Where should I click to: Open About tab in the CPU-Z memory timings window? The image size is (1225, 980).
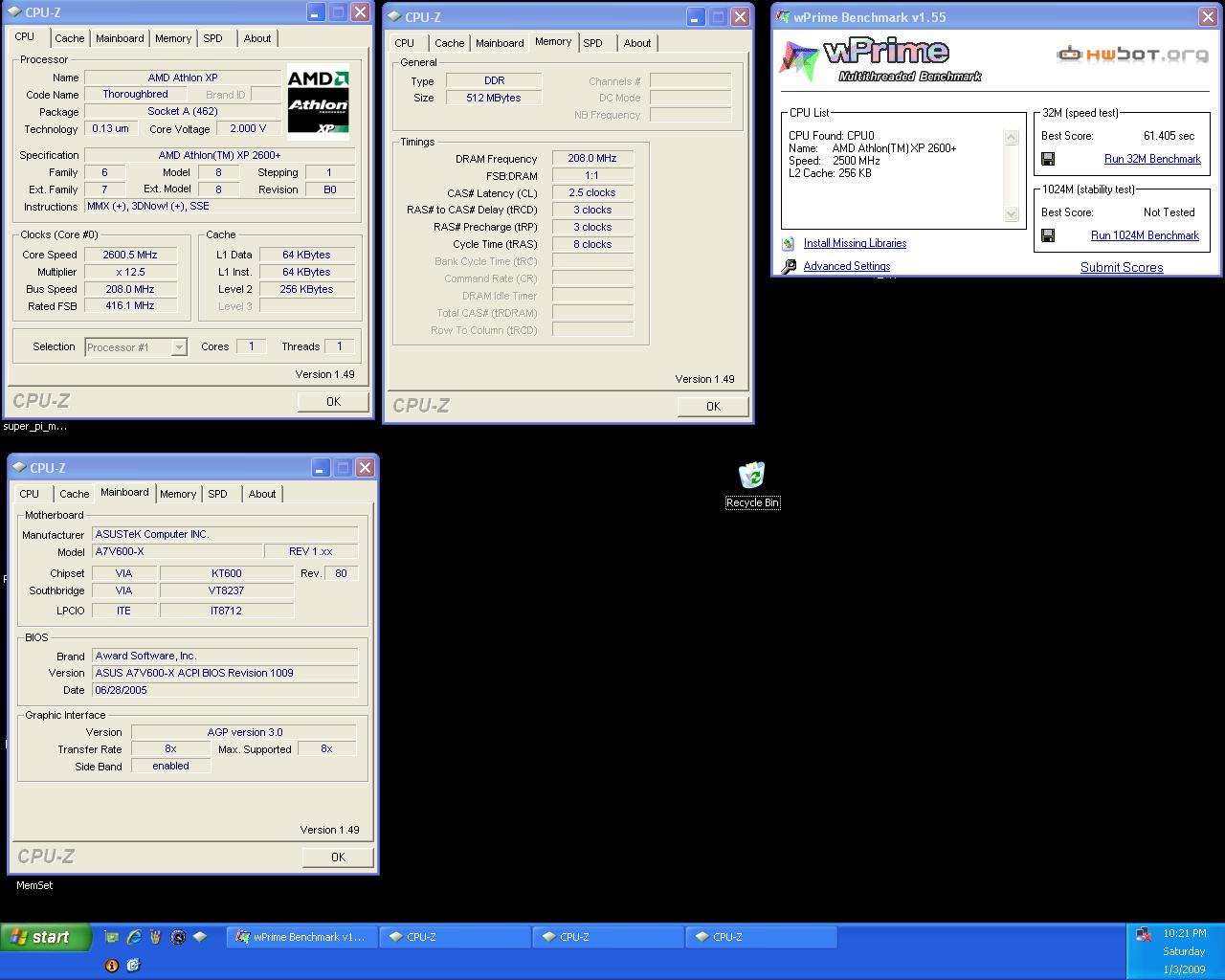[637, 43]
